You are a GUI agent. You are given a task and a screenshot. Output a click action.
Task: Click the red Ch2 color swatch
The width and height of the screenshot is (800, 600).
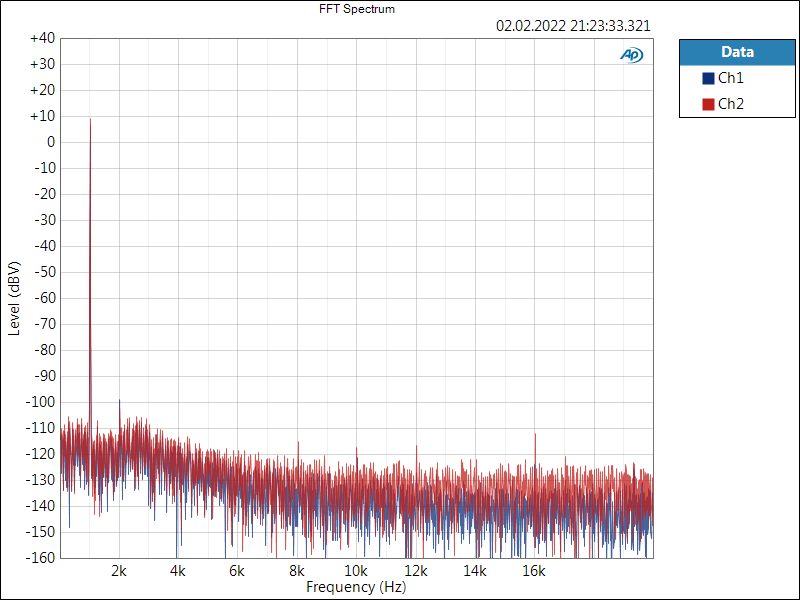pyautogui.click(x=708, y=104)
